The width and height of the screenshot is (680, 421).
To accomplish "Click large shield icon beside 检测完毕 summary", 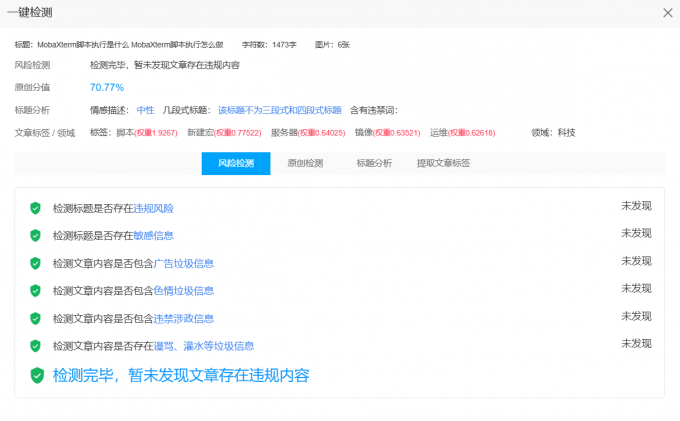I will (37, 375).
